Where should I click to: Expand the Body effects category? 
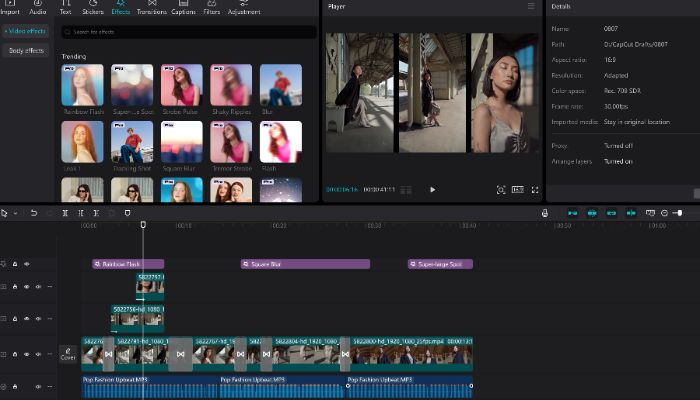click(26, 50)
